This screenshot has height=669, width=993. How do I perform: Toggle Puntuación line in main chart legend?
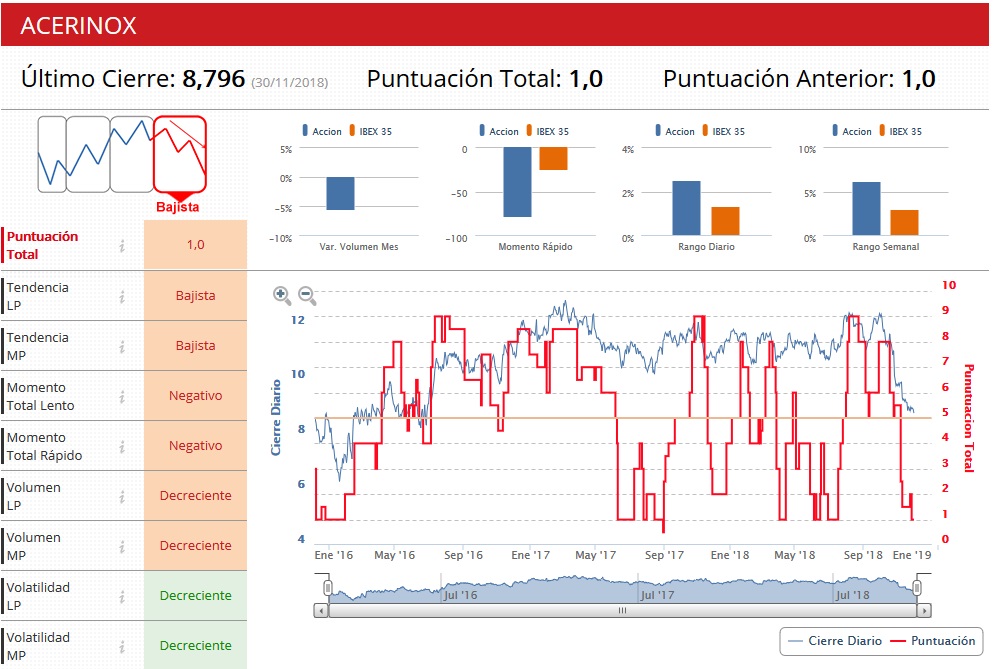pos(933,640)
